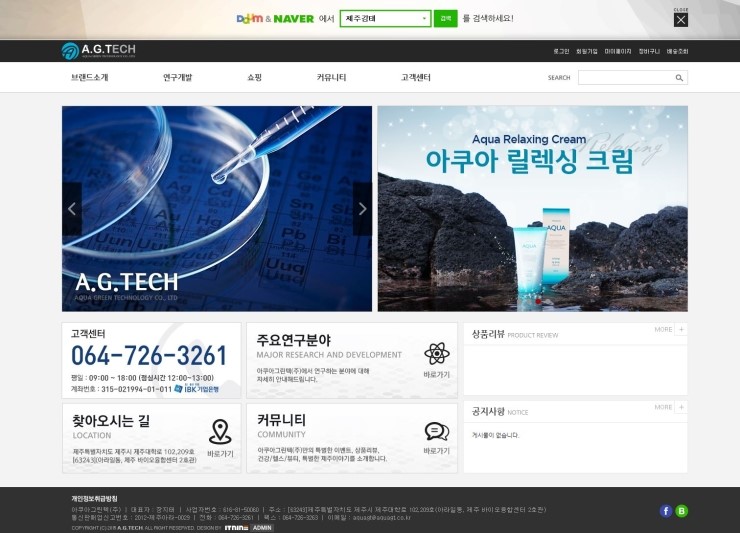This screenshot has width=740, height=533.
Task: Click 바로가기 under the chat bubbles icon
Action: pos(437,451)
